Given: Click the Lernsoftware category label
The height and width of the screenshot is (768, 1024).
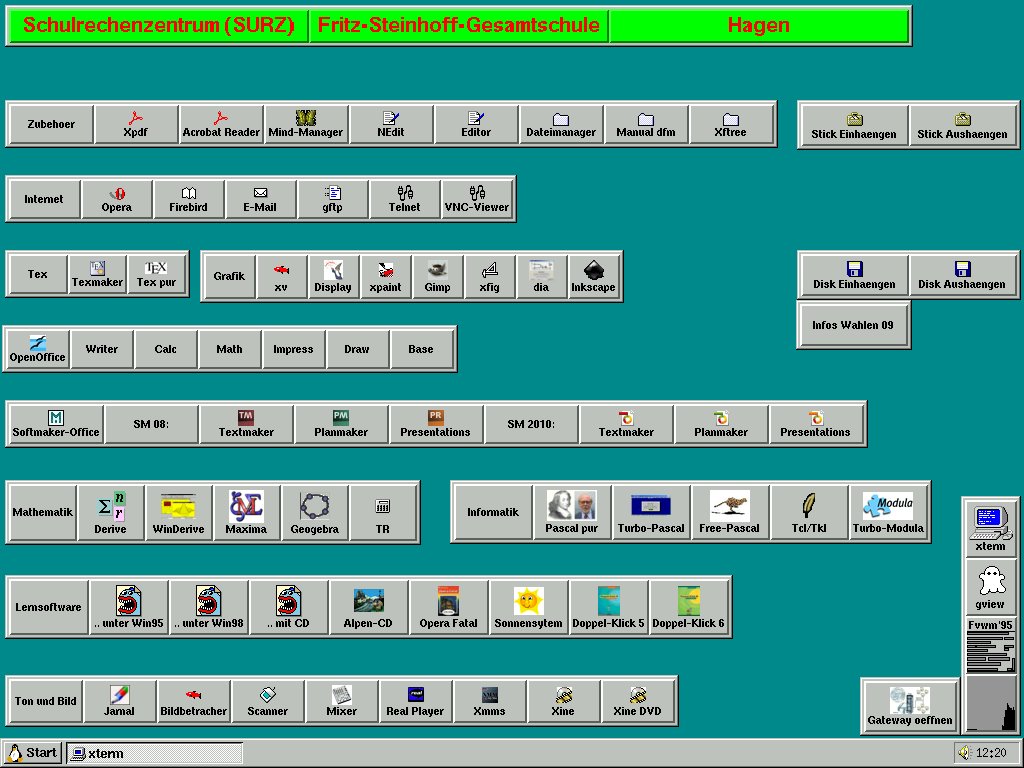Looking at the screenshot, I should [48, 607].
